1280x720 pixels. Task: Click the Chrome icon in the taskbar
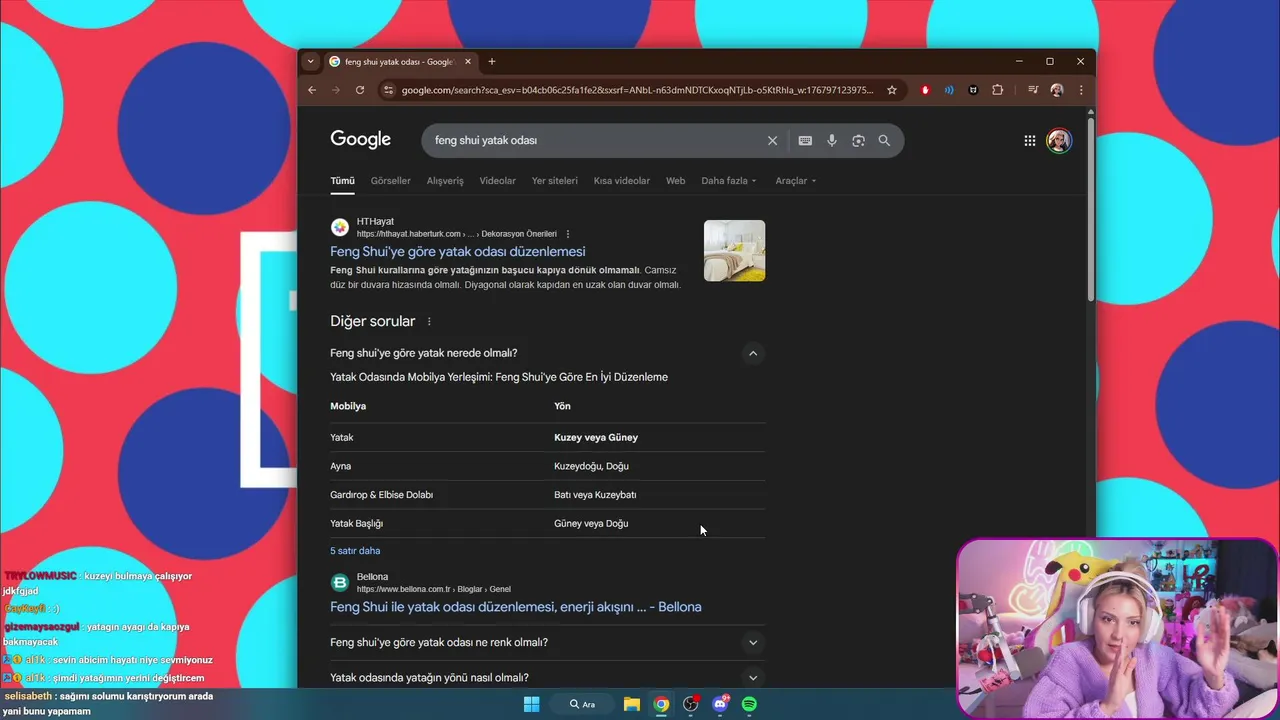(661, 704)
